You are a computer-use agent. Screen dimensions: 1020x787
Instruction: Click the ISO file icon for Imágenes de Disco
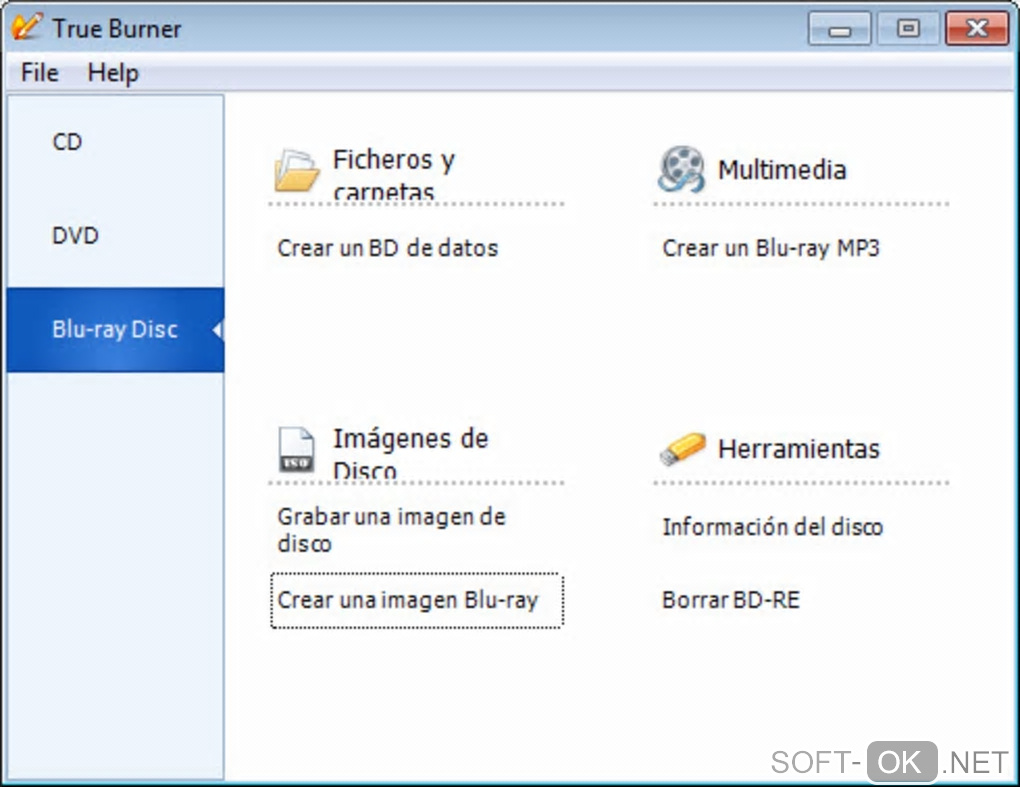click(x=297, y=449)
